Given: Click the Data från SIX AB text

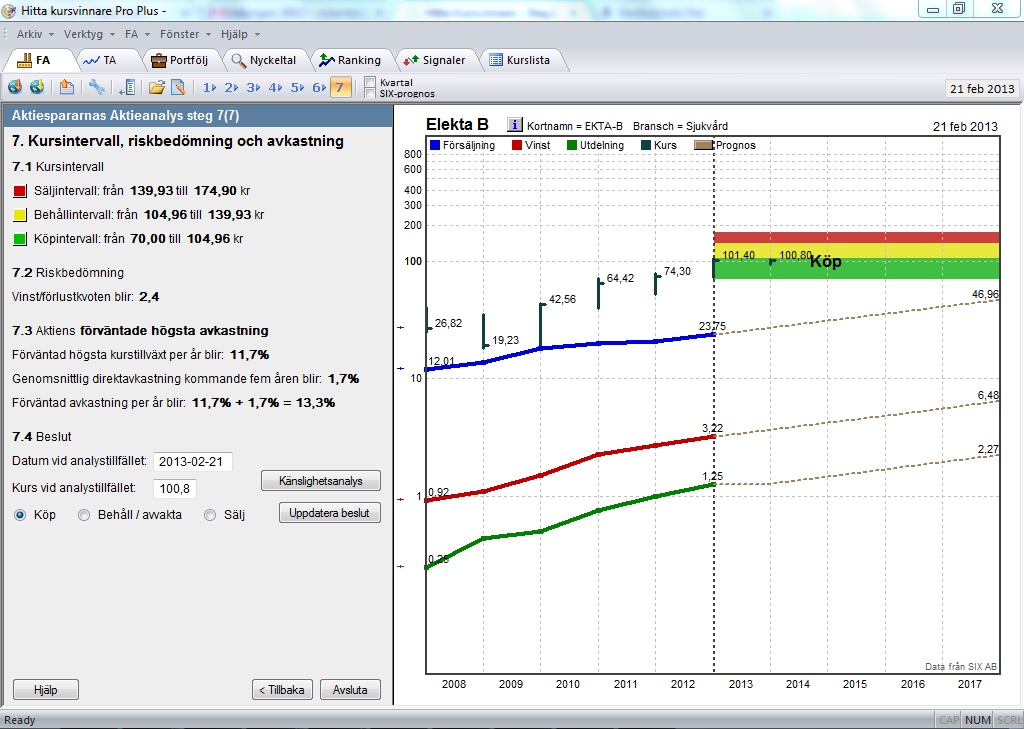Looking at the screenshot, I should point(961,666).
